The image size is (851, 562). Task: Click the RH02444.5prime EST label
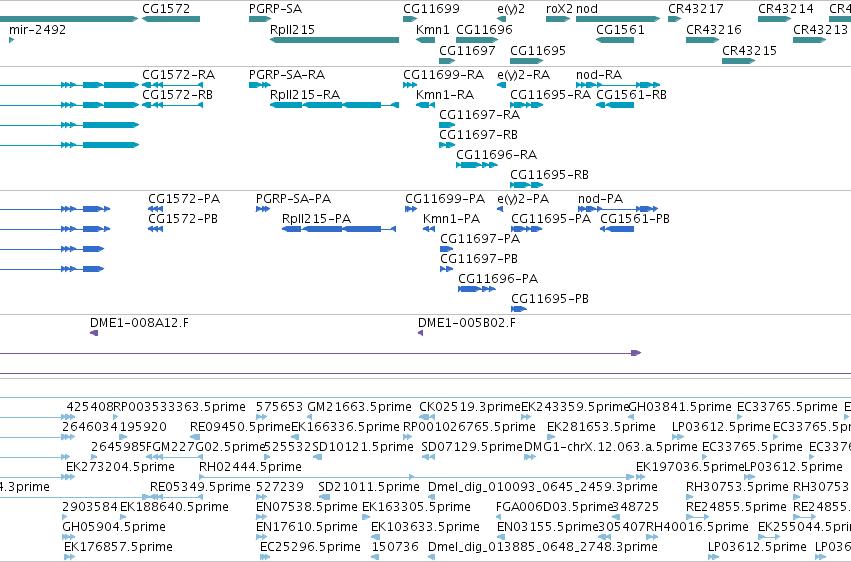click(250, 467)
